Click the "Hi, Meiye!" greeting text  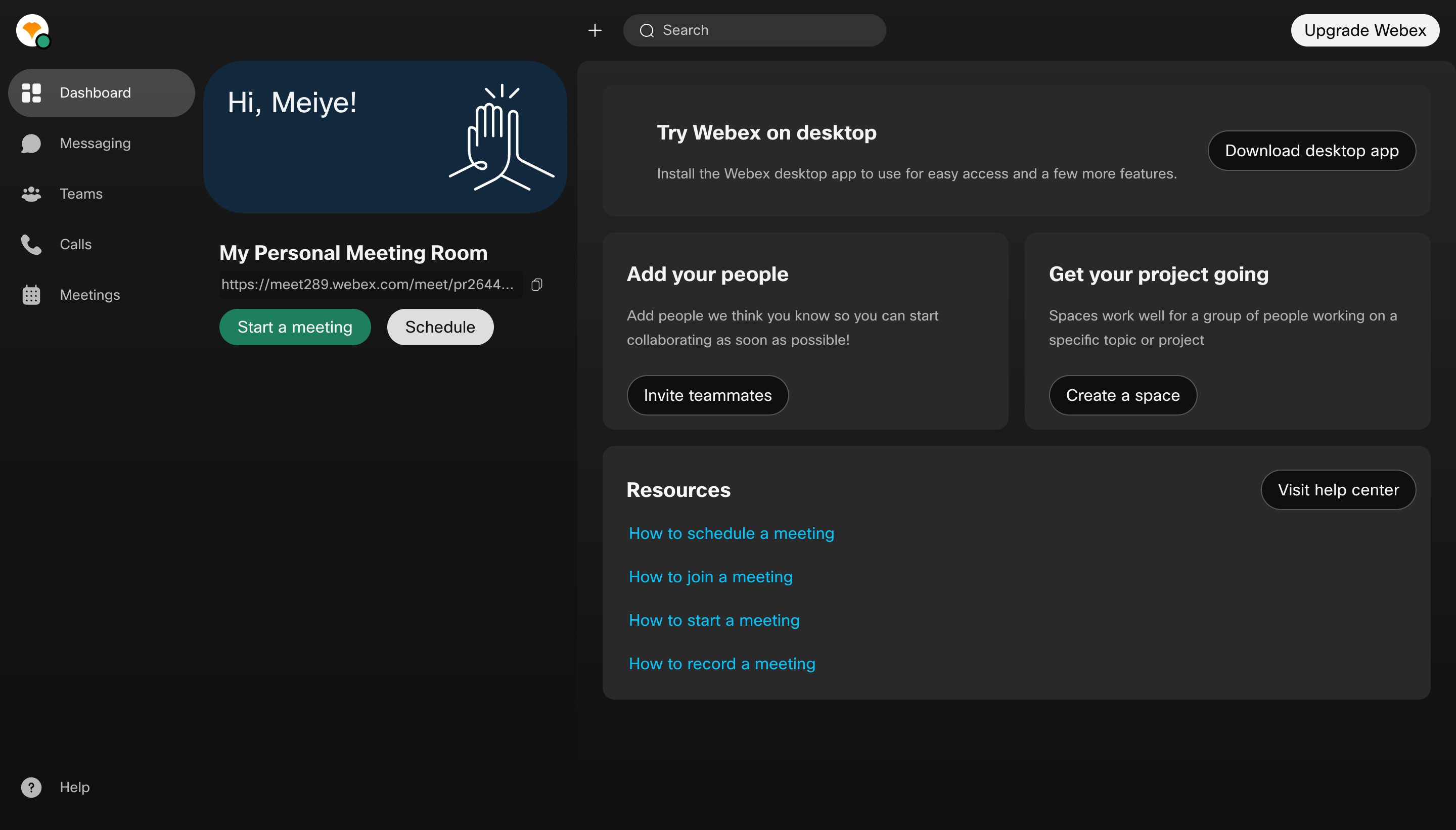pyautogui.click(x=292, y=103)
